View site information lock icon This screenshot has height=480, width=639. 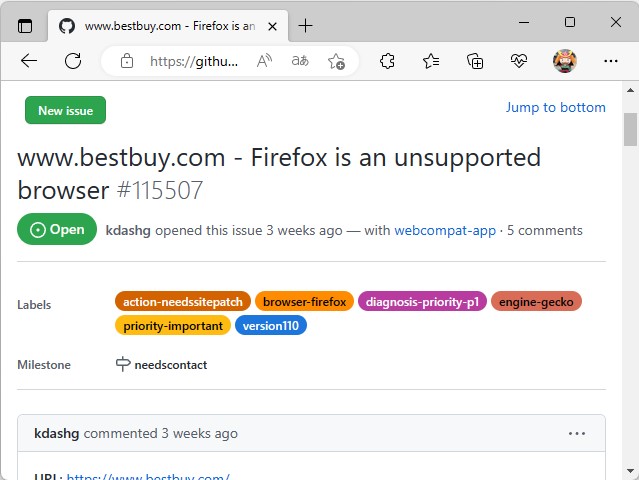pos(127,61)
